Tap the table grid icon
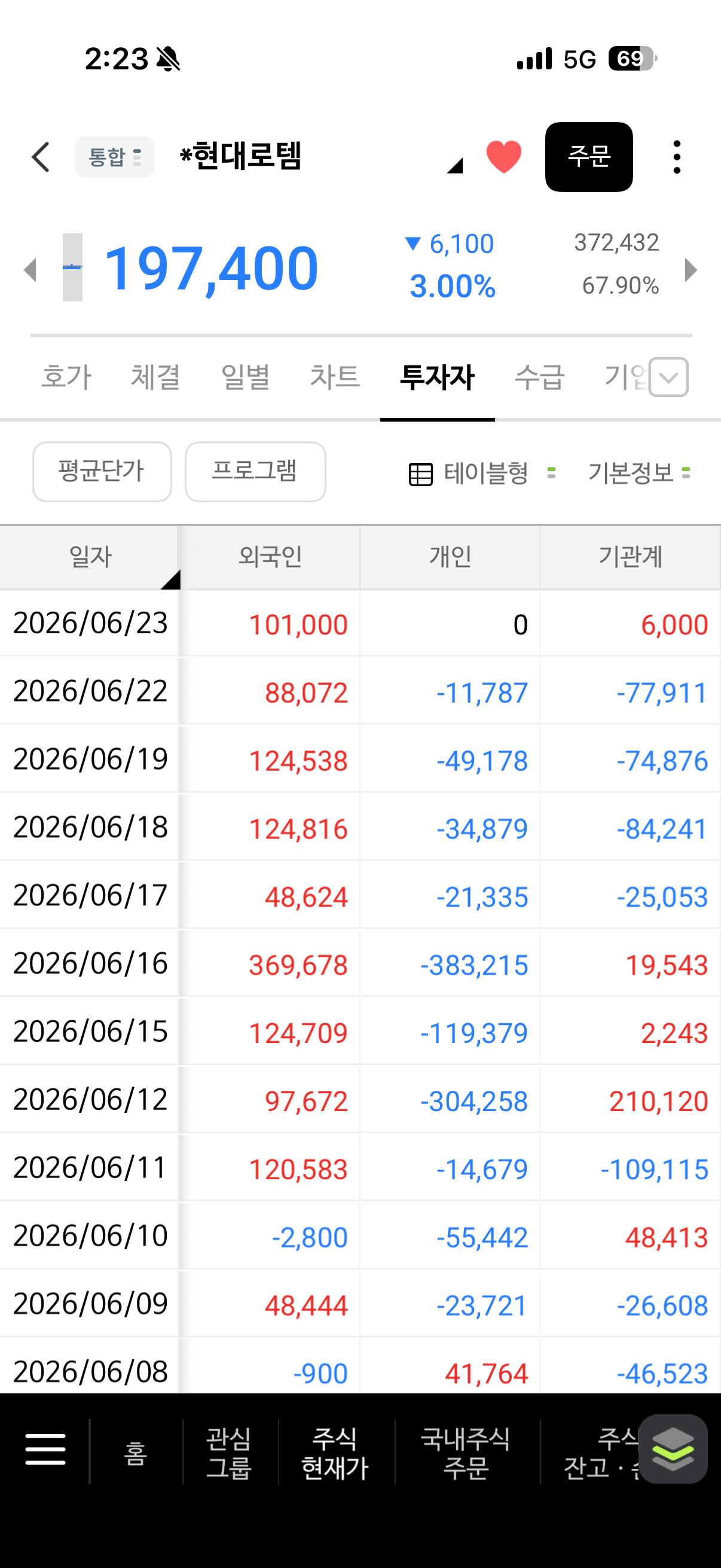This screenshot has height=1568, width=721. point(420,474)
